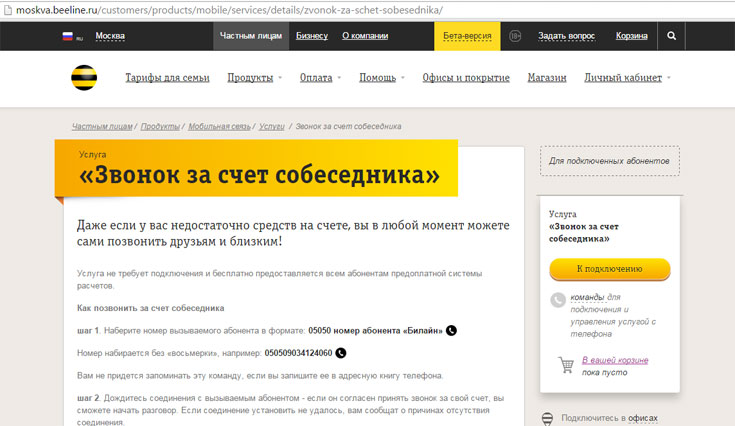Expand the Помощь dropdown arrow
Screen dimensions: 735x426
click(403, 78)
